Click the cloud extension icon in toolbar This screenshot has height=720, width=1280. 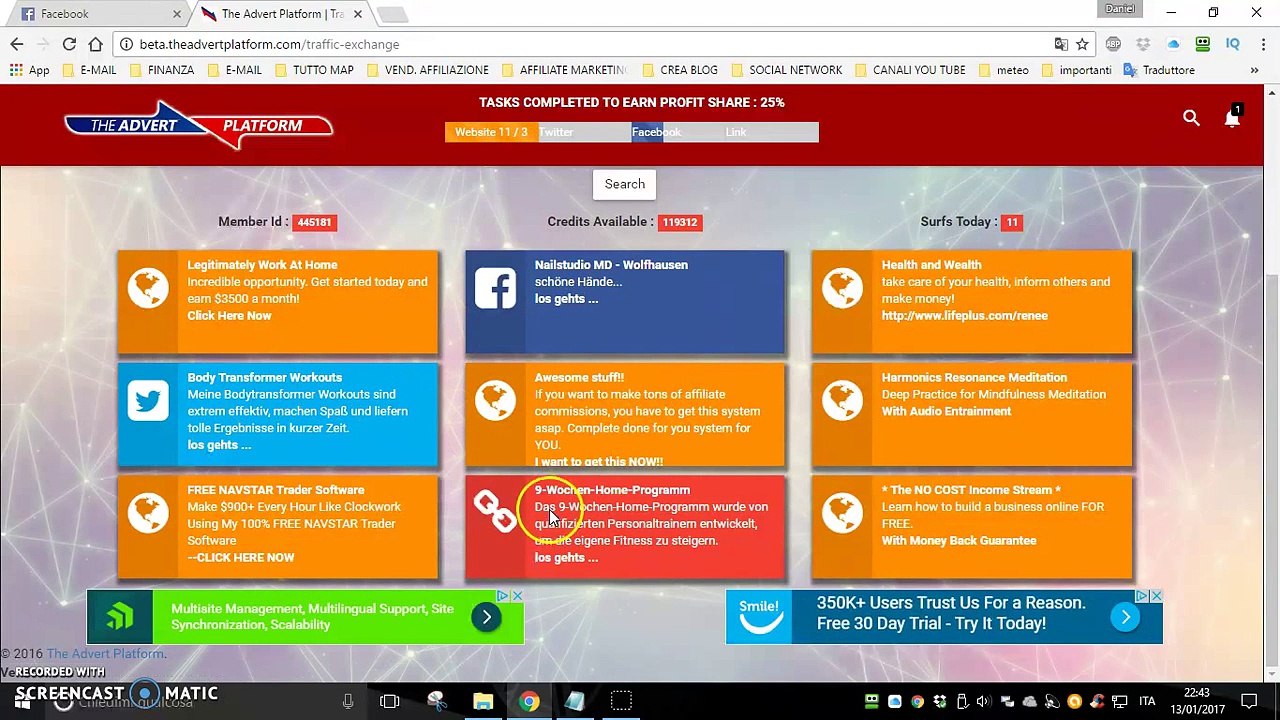1173,44
